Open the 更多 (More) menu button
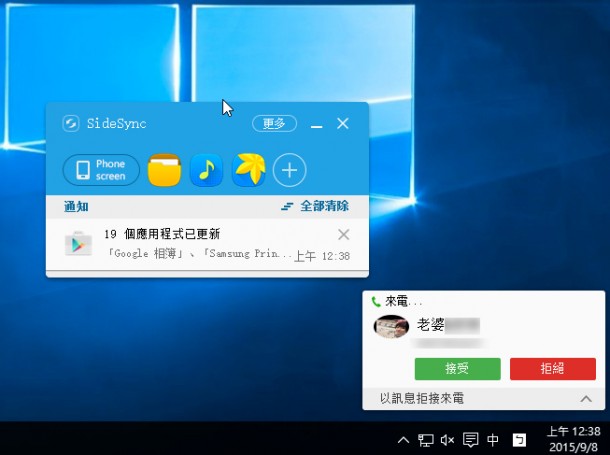 [275, 124]
